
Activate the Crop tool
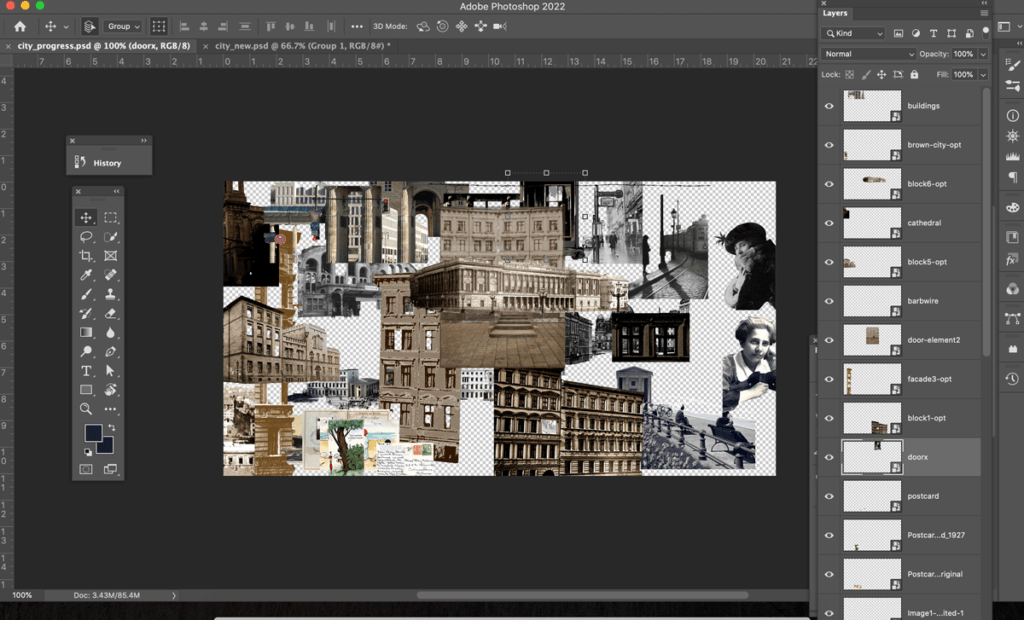86,256
